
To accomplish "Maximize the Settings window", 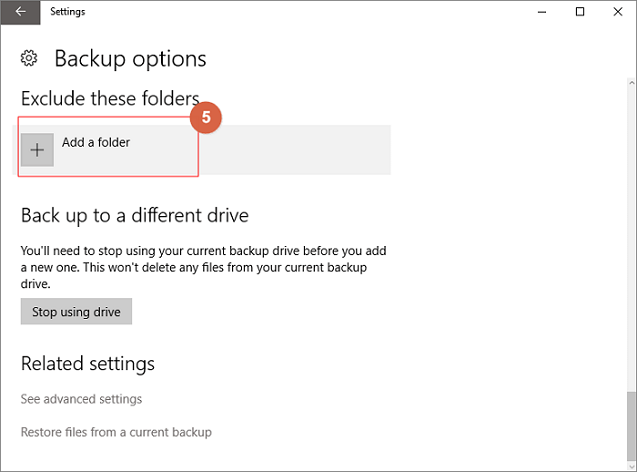I will click(x=580, y=12).
